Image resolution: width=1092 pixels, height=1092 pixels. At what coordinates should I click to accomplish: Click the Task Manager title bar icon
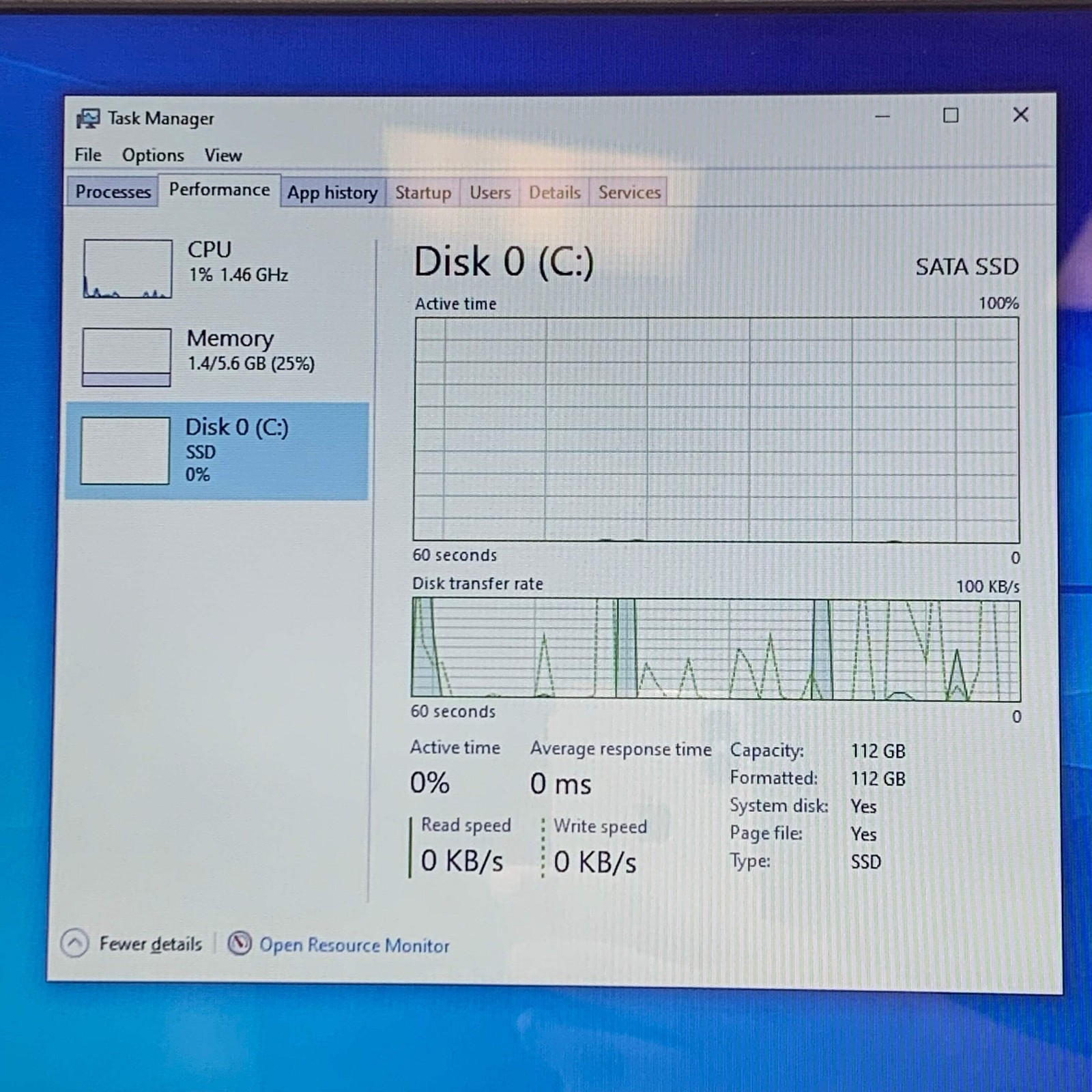tap(88, 119)
